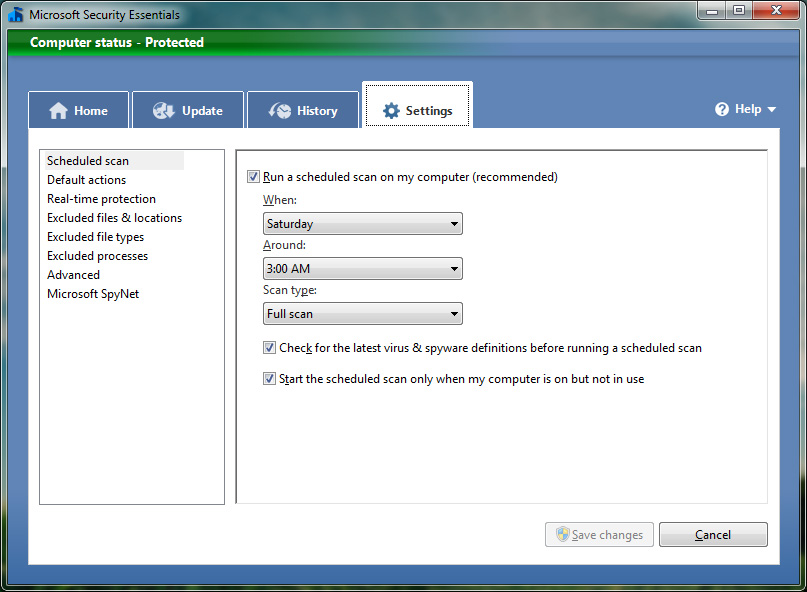Image resolution: width=807 pixels, height=592 pixels.
Task: Select Default actions in settings list
Action: (86, 180)
